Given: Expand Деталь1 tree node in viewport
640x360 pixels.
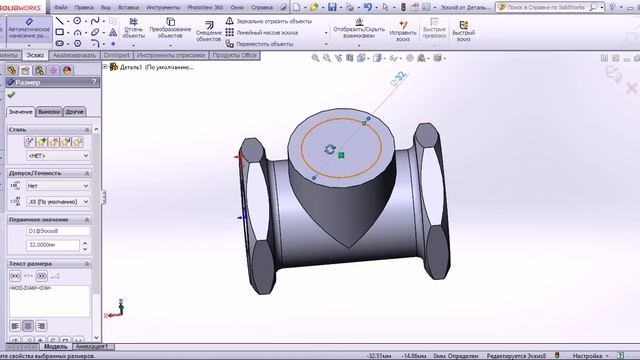Looking at the screenshot, I should tap(105, 67).
